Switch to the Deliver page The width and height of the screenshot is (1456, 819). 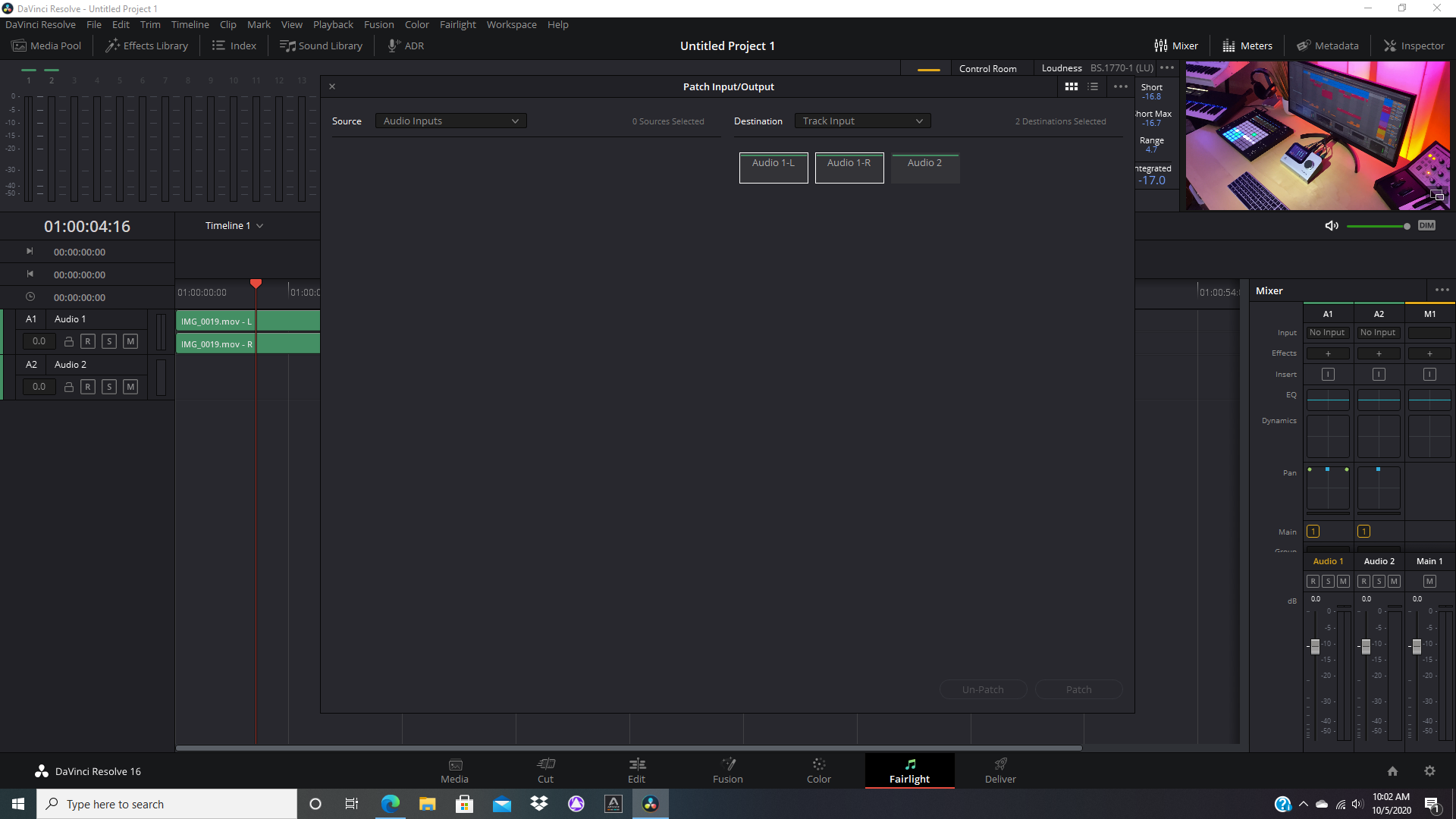click(x=1000, y=770)
